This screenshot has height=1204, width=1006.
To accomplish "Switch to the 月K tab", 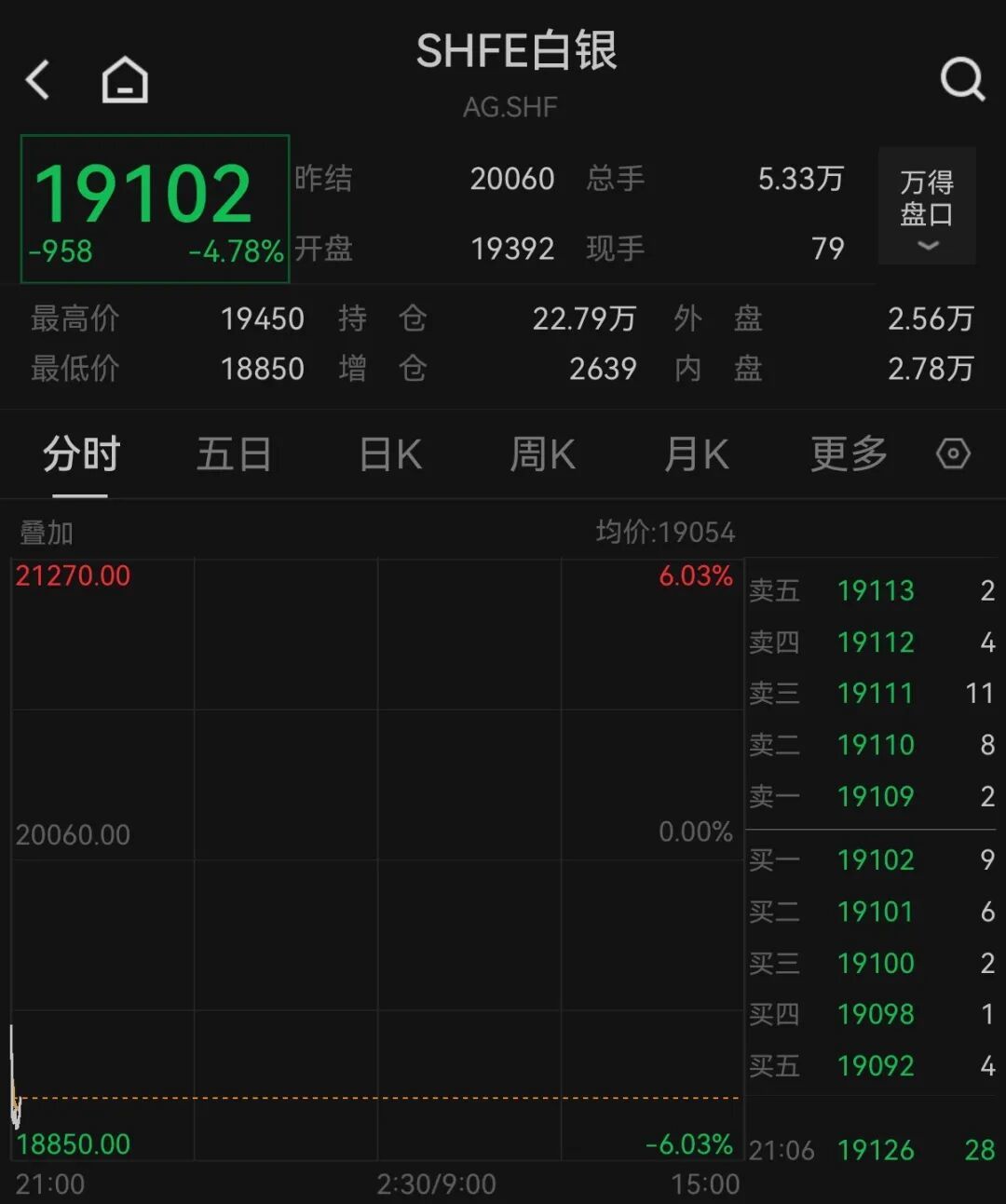I will click(x=696, y=455).
